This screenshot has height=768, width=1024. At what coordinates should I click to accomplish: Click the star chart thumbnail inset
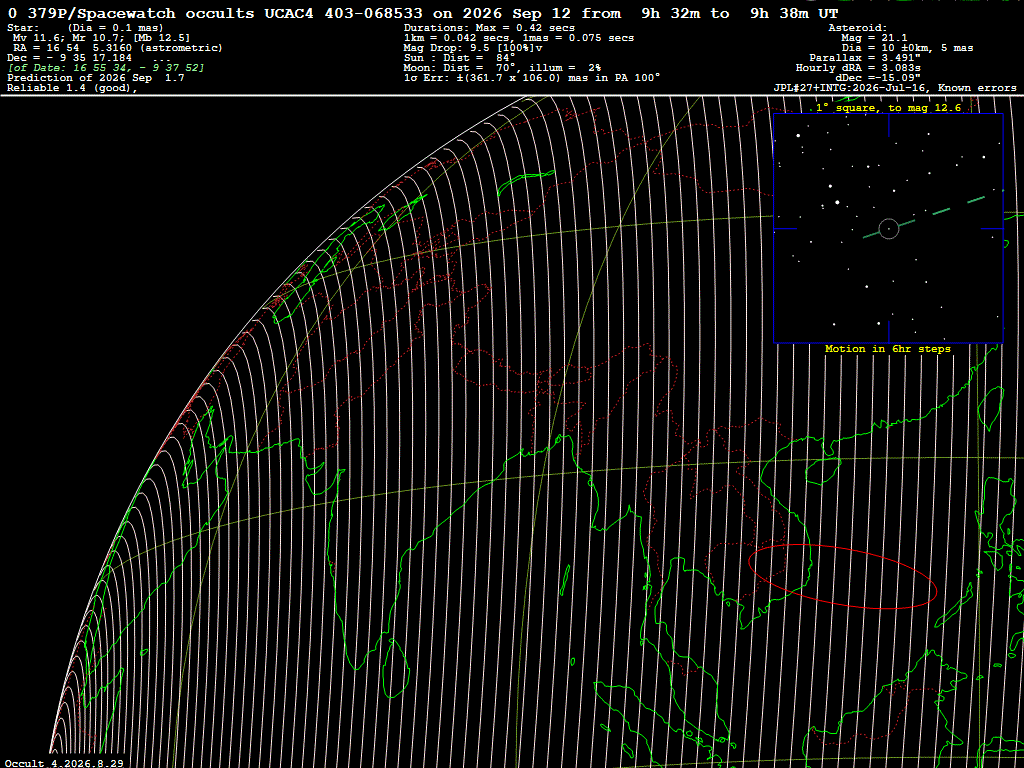[888, 228]
